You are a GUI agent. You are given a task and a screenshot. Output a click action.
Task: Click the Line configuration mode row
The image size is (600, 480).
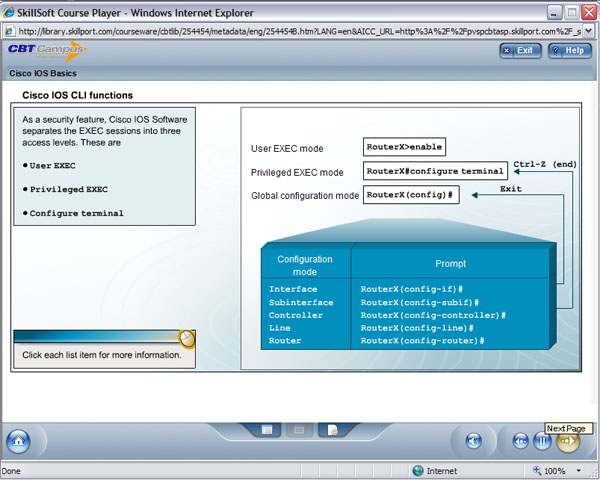click(280, 328)
